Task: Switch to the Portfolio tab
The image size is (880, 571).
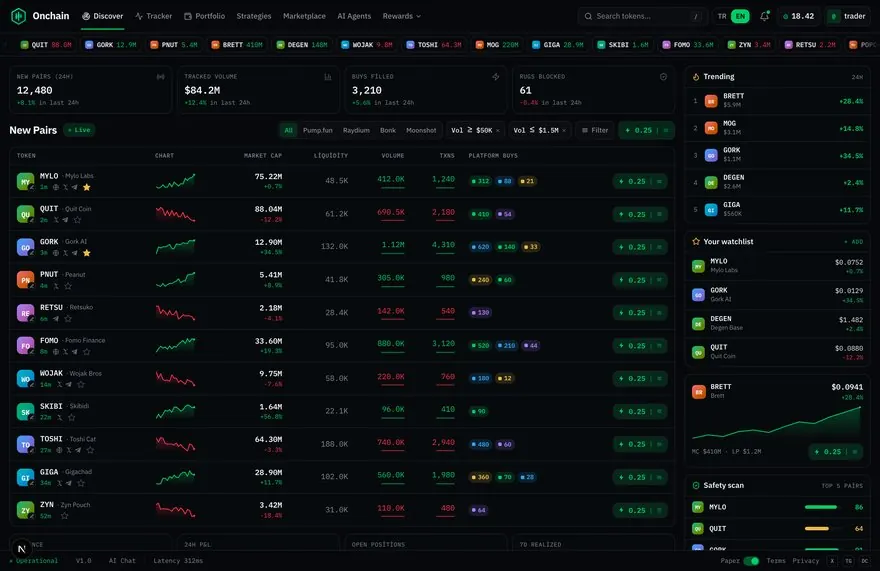Action: pyautogui.click(x=204, y=16)
